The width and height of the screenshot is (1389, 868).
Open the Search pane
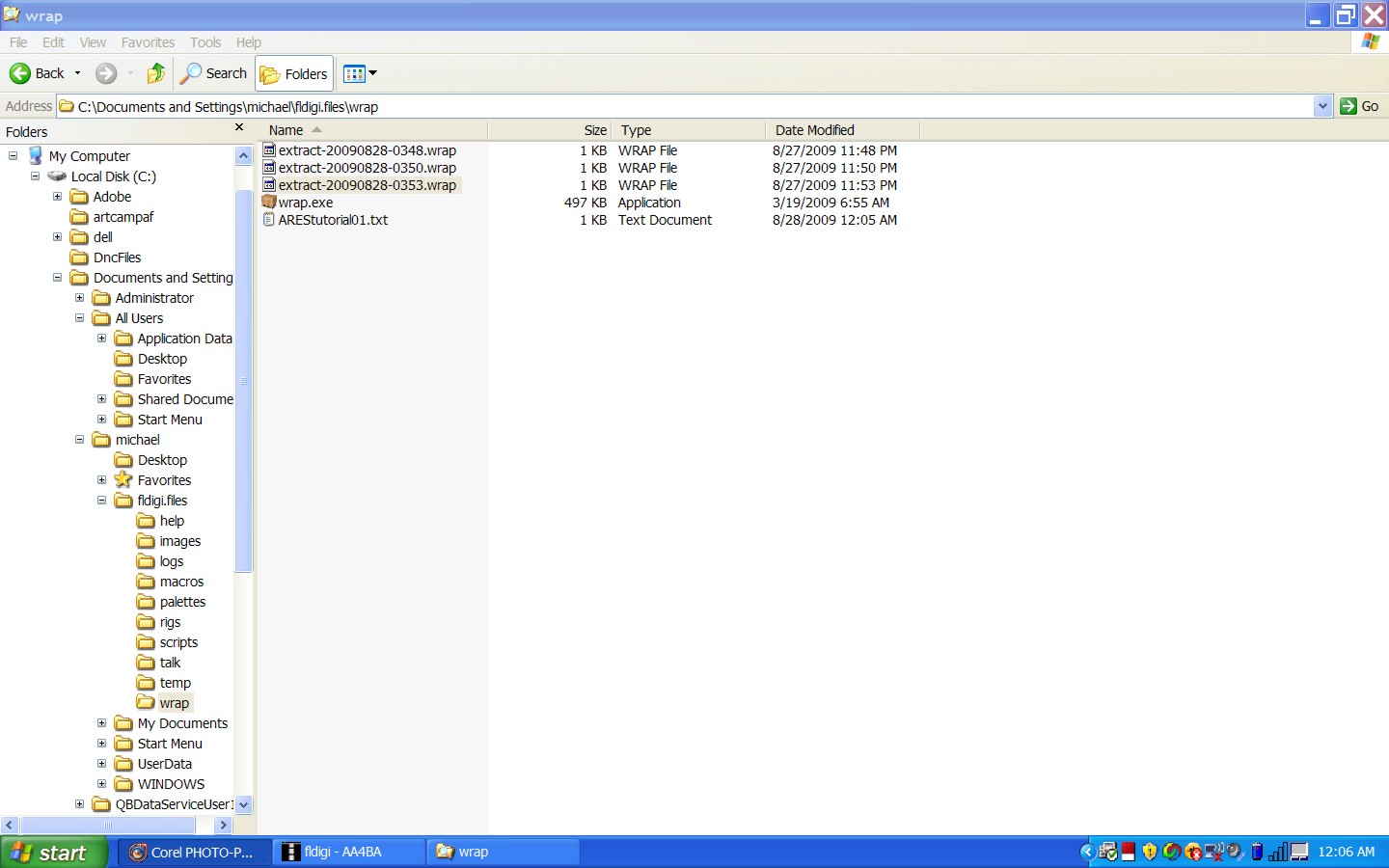coord(214,73)
